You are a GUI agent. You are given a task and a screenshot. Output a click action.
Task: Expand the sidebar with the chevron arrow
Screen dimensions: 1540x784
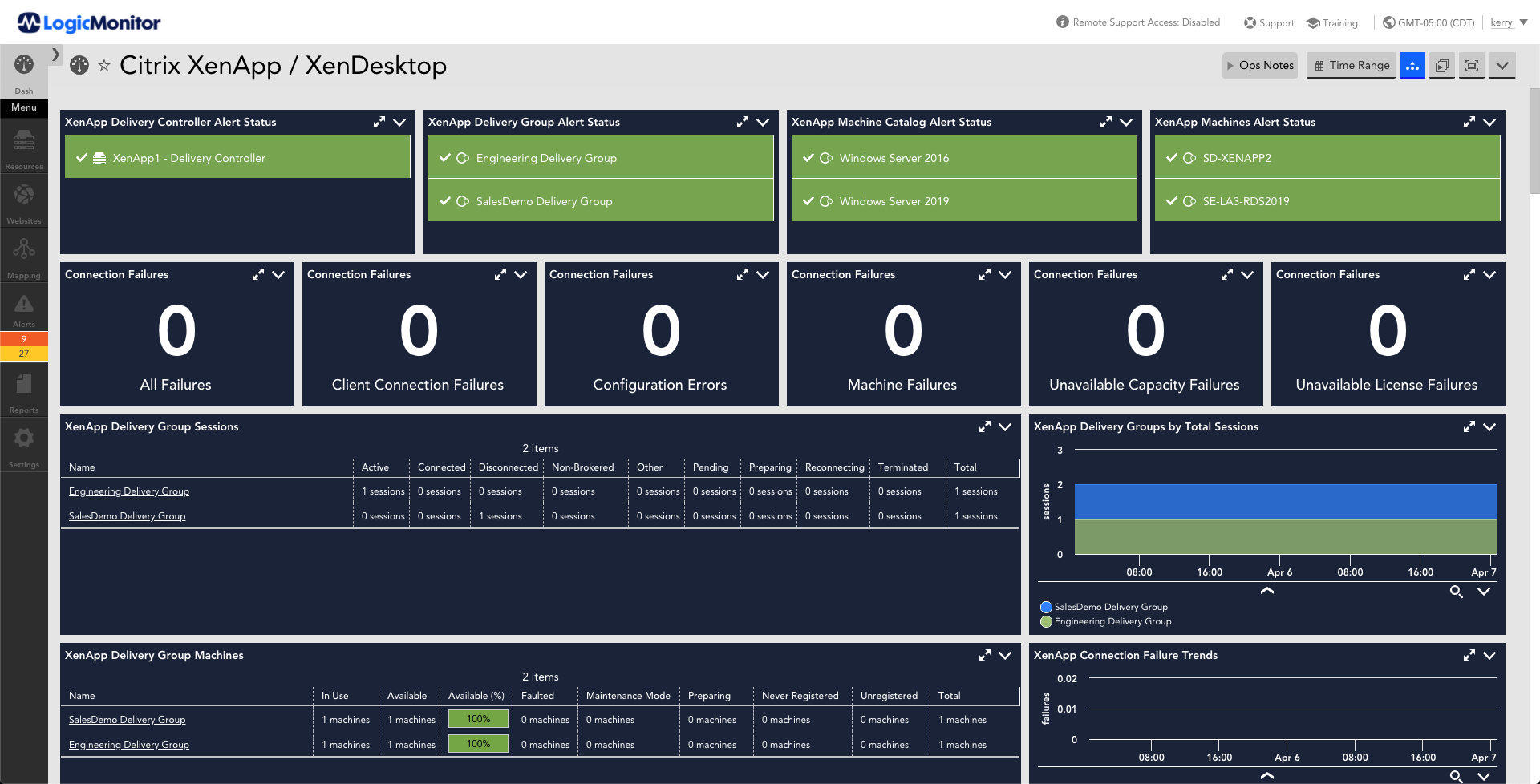click(x=55, y=55)
